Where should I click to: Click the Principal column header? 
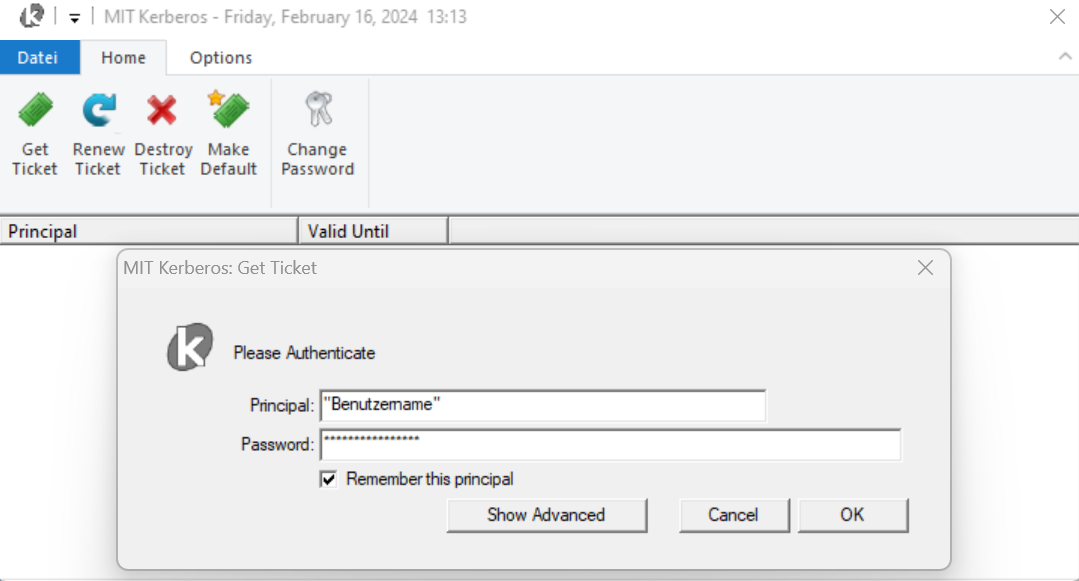[150, 231]
